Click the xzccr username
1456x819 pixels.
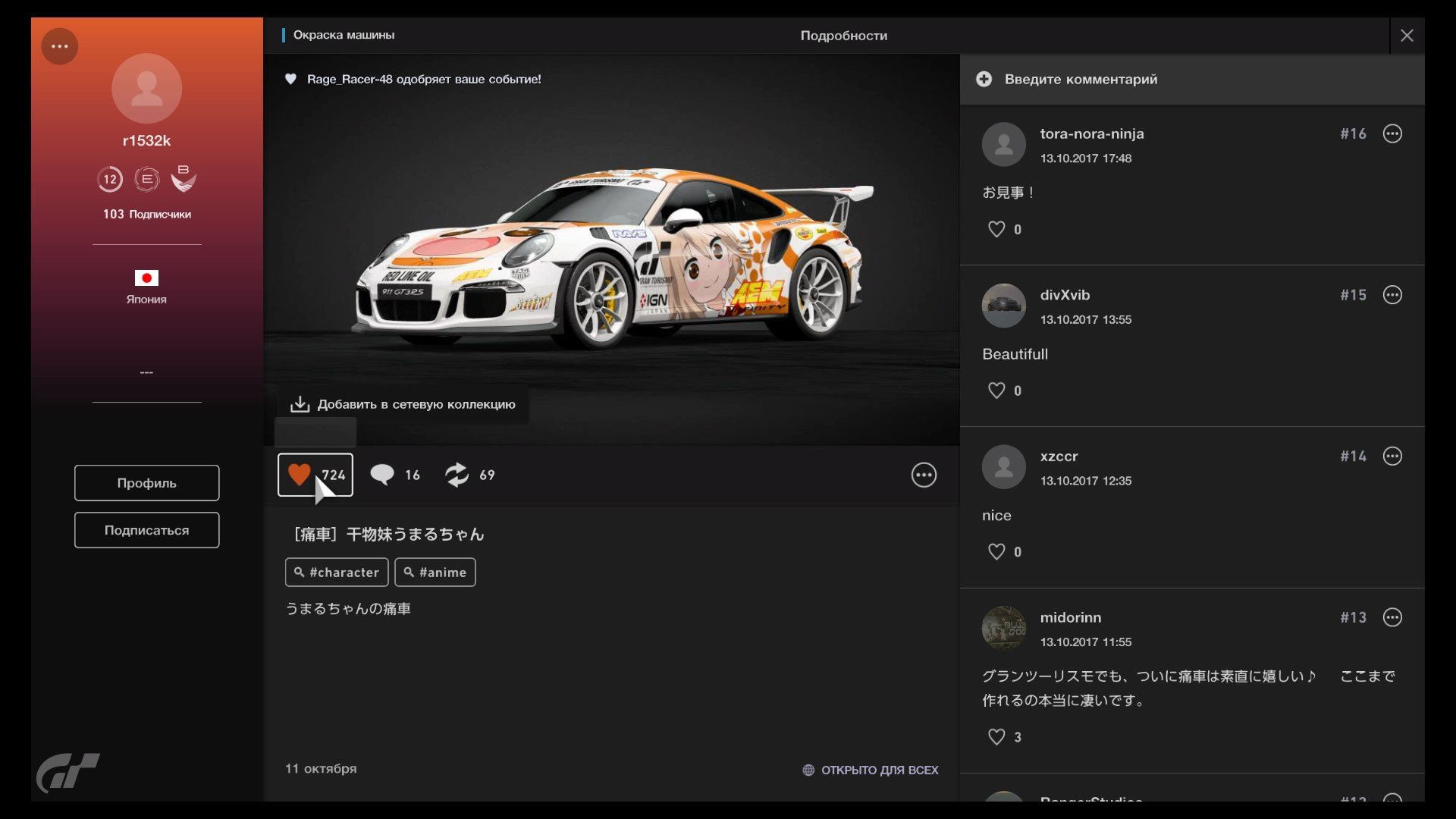coord(1059,457)
